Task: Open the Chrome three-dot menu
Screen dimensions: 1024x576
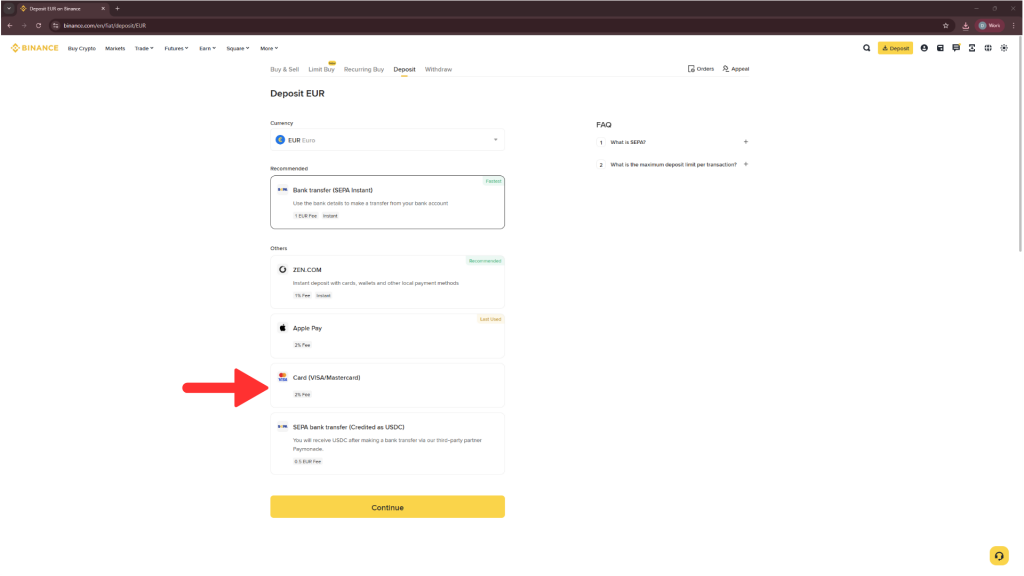Action: pos(1014,25)
